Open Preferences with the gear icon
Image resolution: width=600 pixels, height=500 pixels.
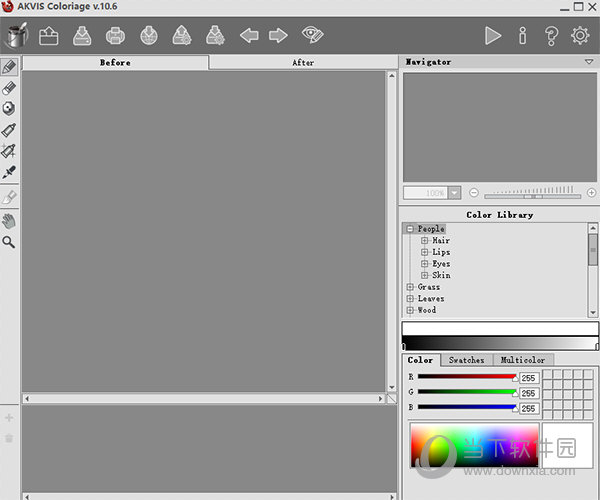pyautogui.click(x=580, y=36)
